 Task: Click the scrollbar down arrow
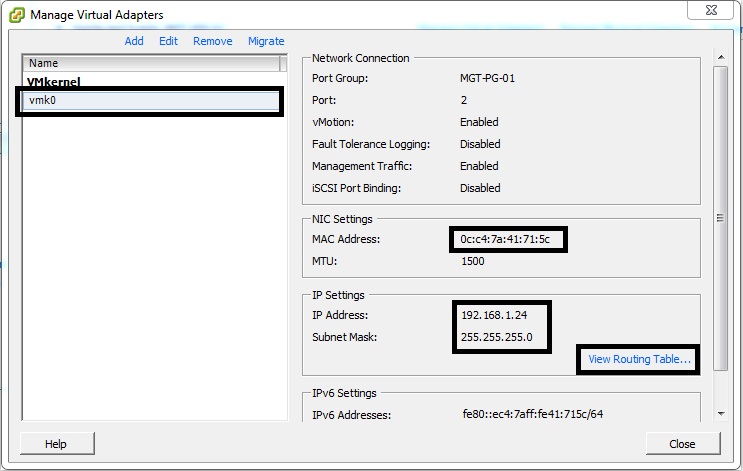[x=720, y=412]
